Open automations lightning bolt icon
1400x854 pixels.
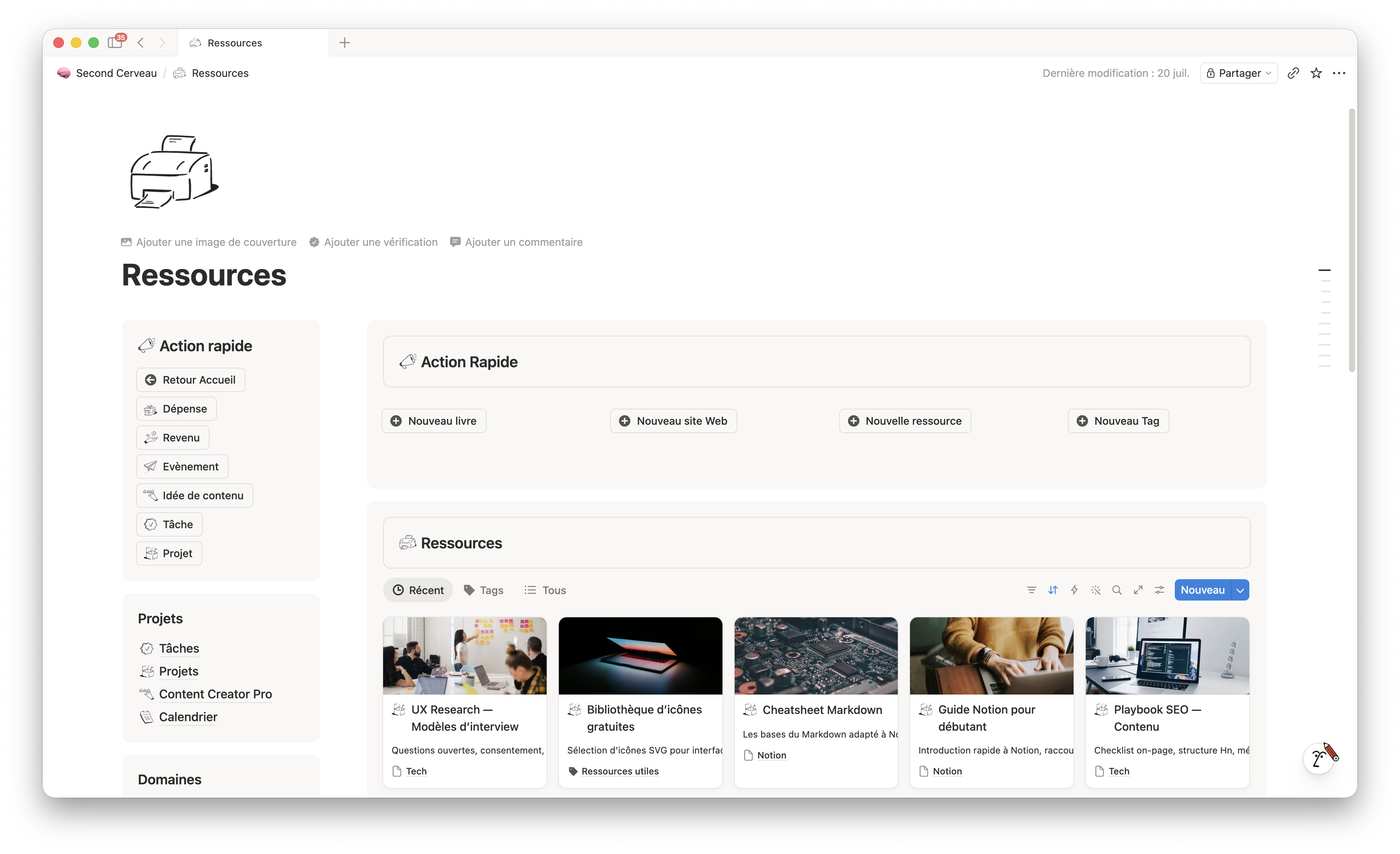click(x=1074, y=590)
